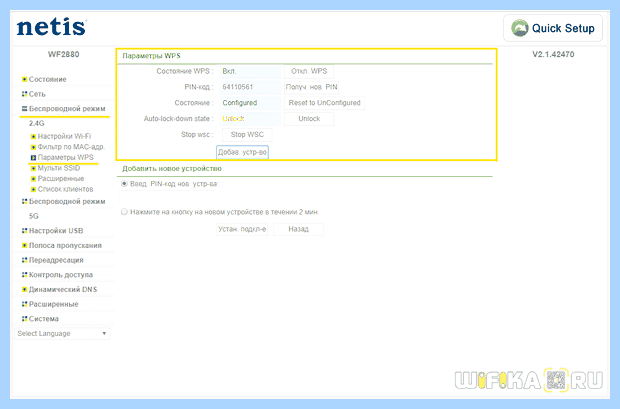Screen dimensions: 620x409
Task: Click Настройки Wi-Fi bullet icon
Action: click(34, 136)
